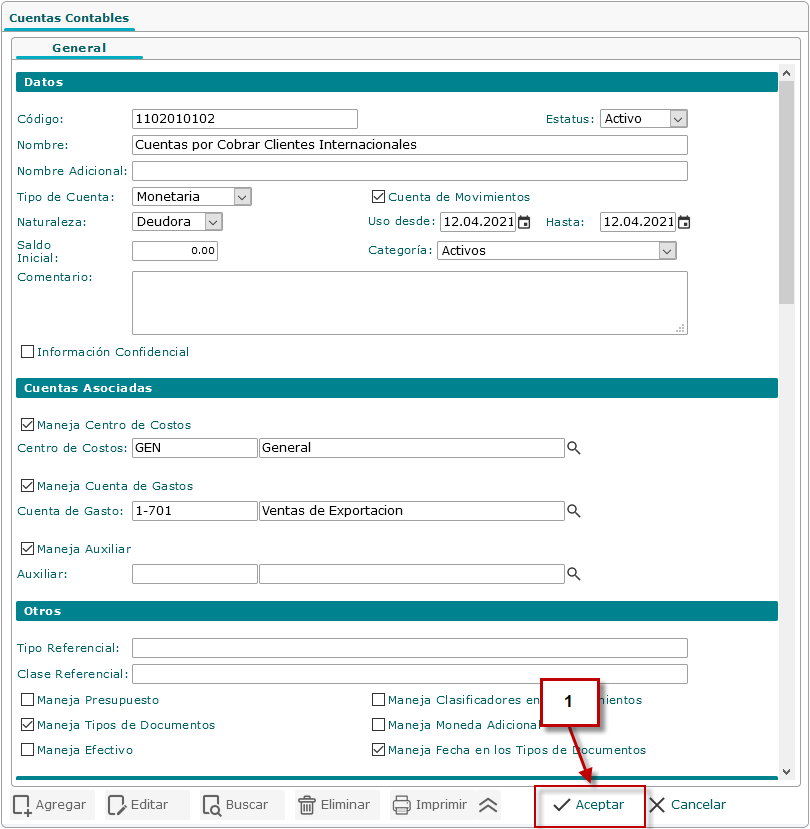Collapse toolbar with double chevron icon
The width and height of the screenshot is (810, 829).
tap(488, 805)
